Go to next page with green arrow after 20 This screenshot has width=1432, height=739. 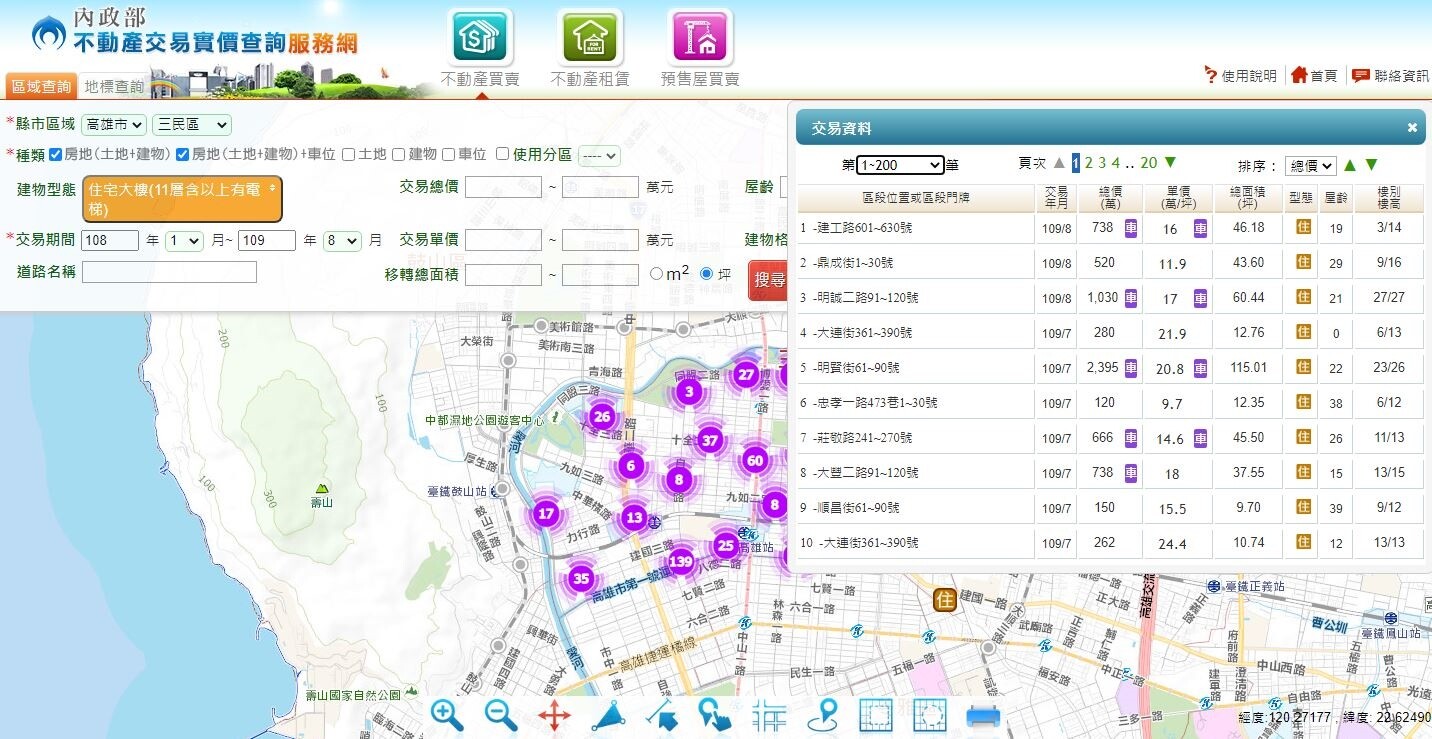[x=1170, y=162]
